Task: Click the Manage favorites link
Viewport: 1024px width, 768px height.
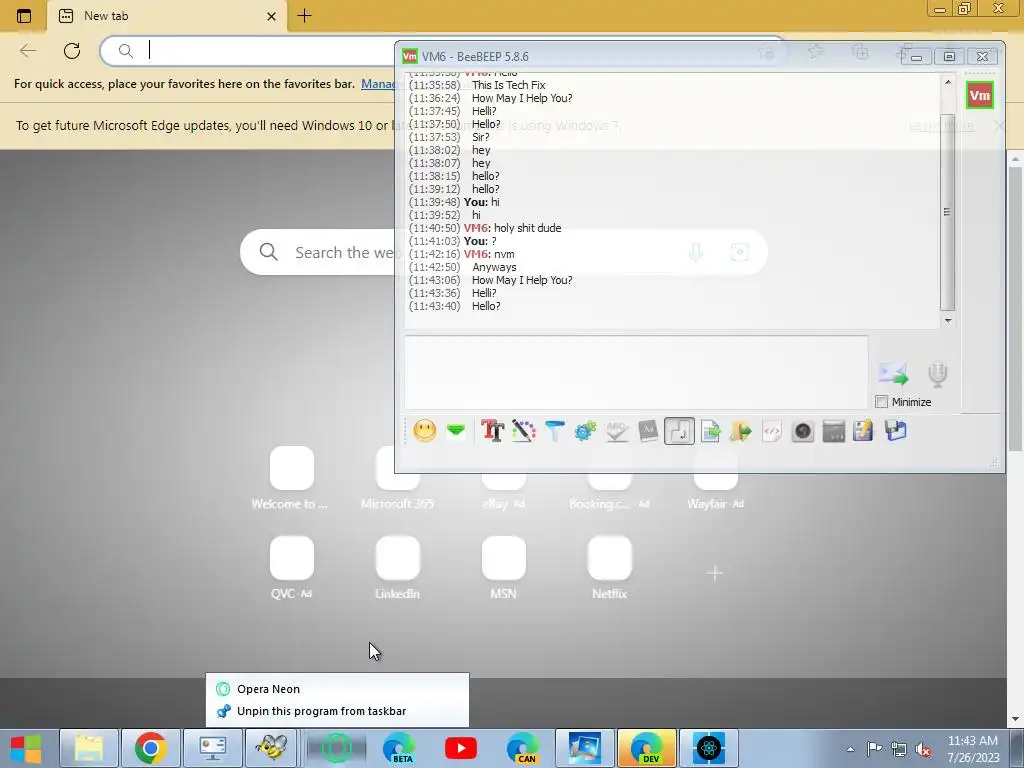Action: tap(379, 84)
